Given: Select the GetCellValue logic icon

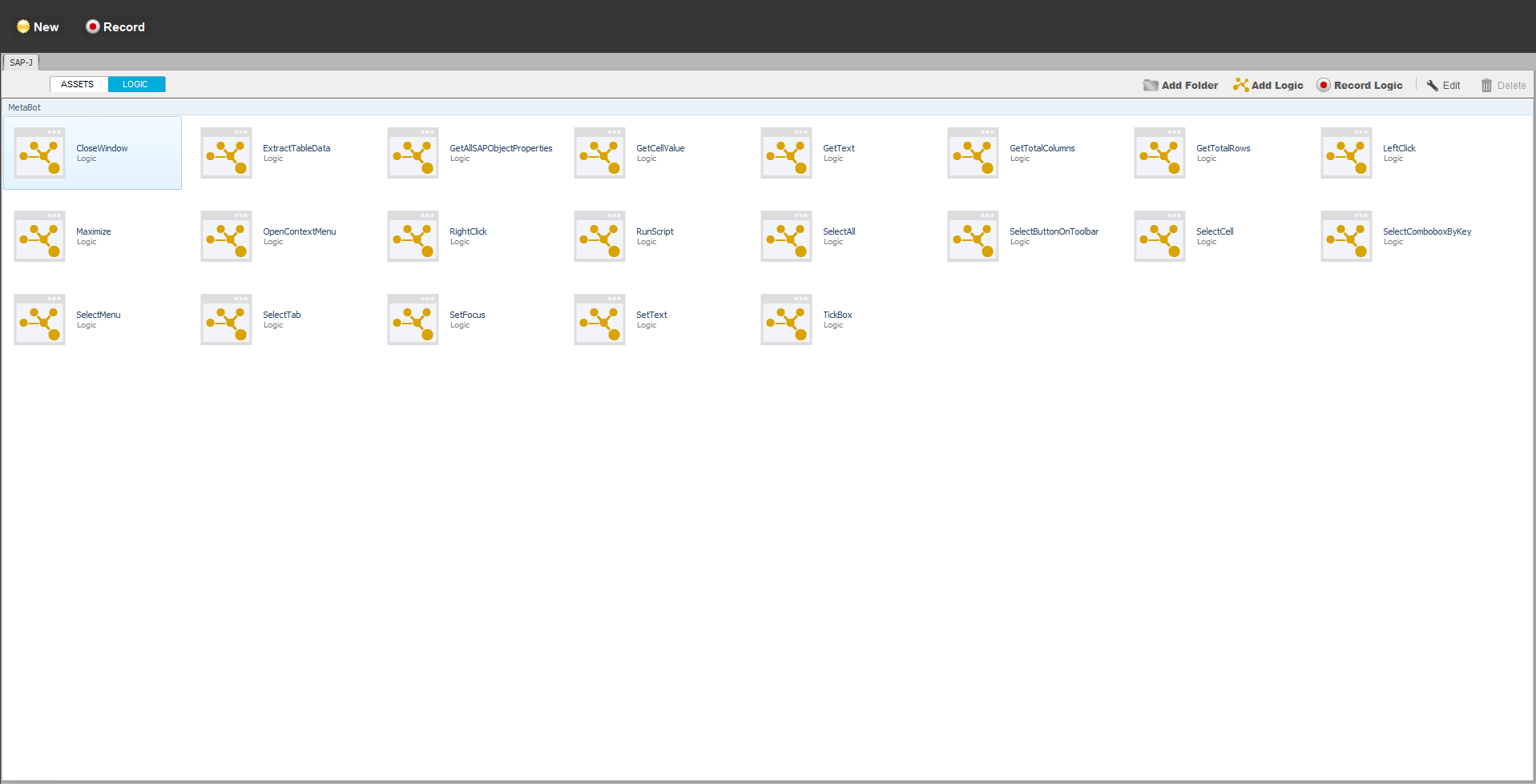Looking at the screenshot, I should pyautogui.click(x=599, y=153).
